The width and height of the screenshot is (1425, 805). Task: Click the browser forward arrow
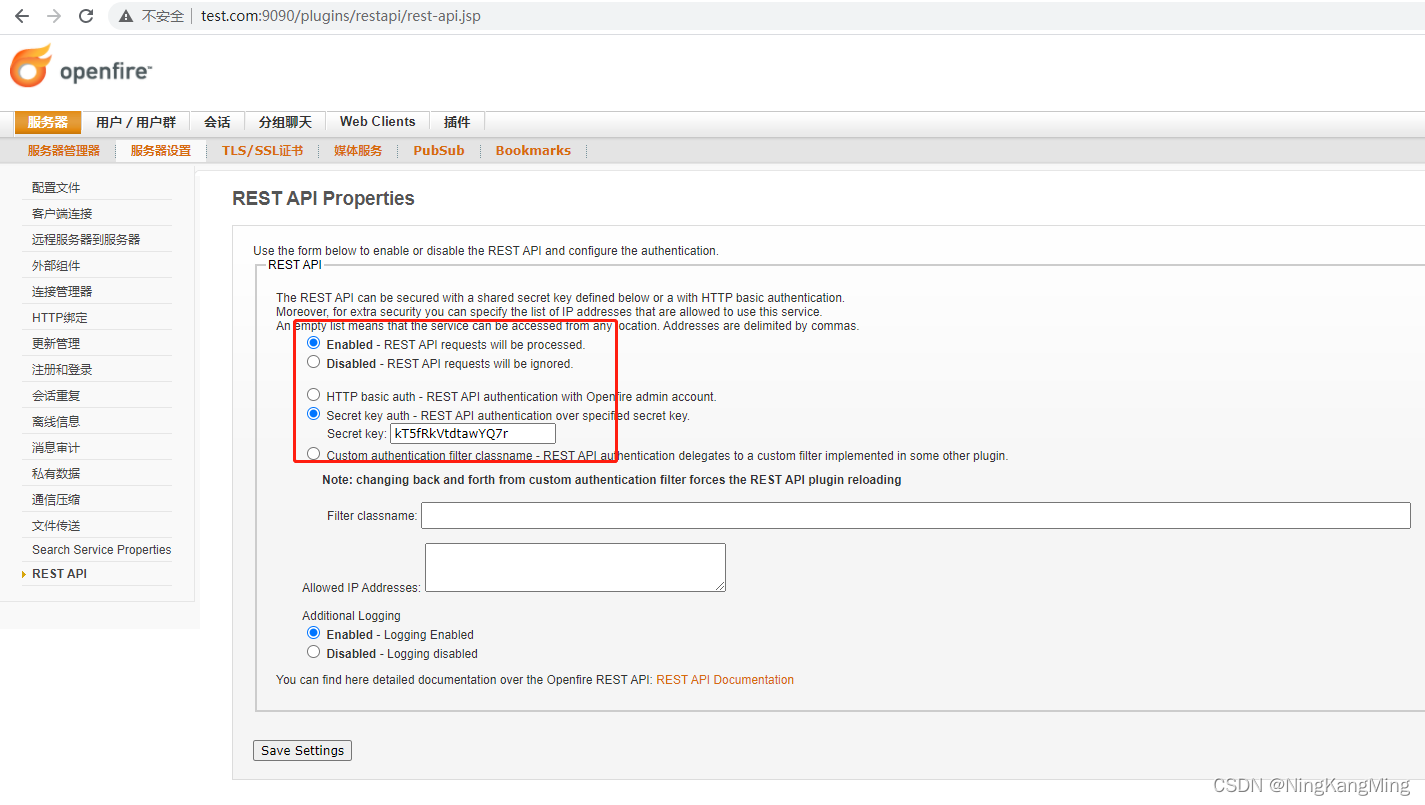click(x=54, y=16)
